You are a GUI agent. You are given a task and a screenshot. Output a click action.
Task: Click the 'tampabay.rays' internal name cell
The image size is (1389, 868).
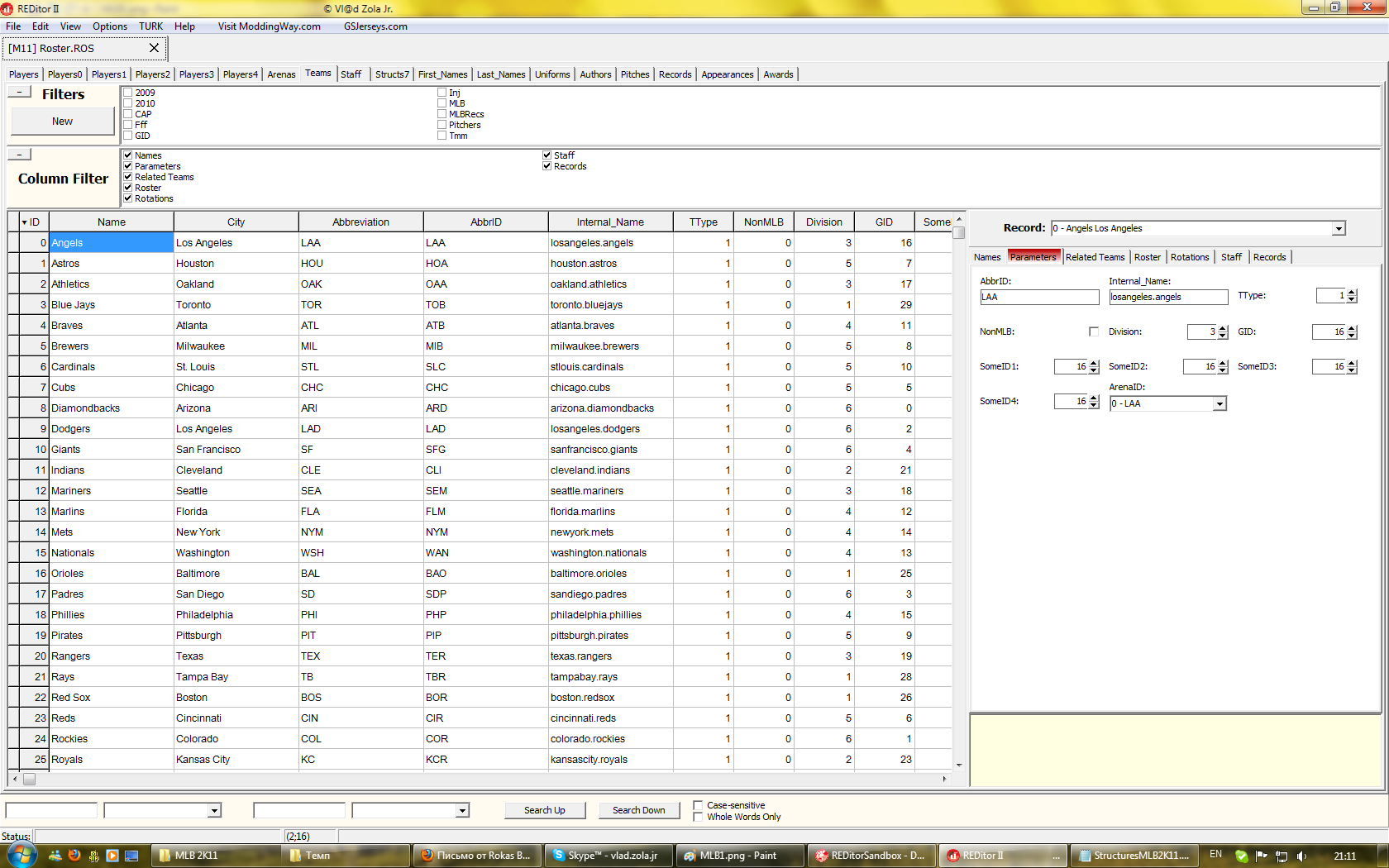click(610, 676)
